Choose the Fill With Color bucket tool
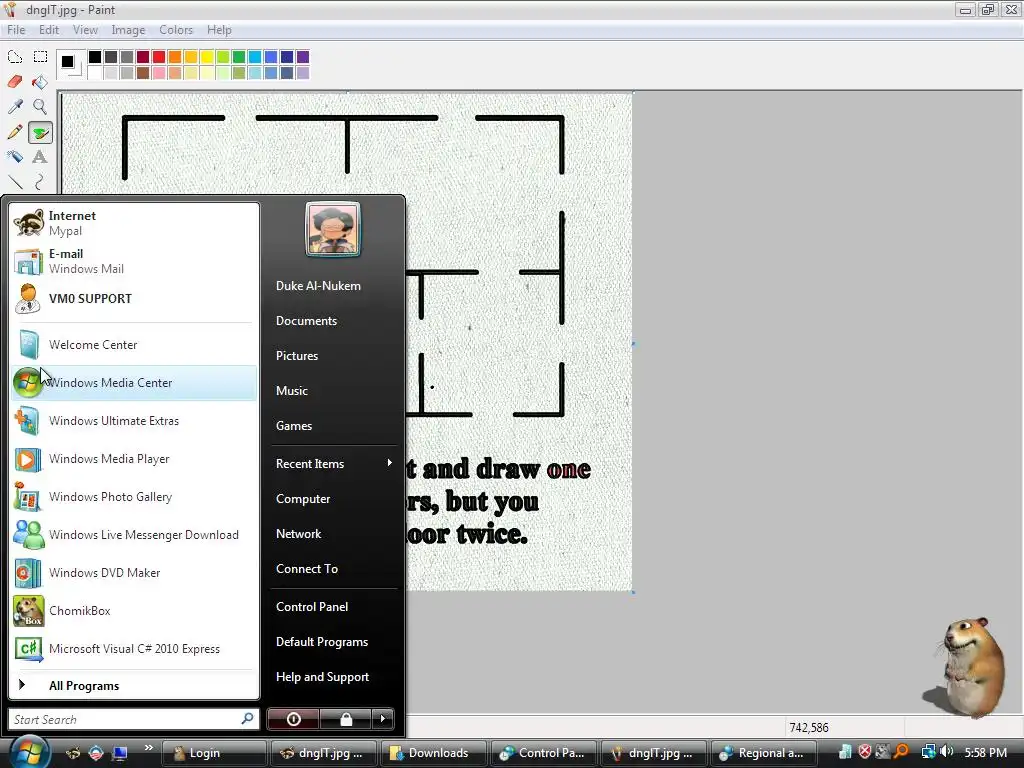Viewport: 1024px width, 768px height. (40, 82)
